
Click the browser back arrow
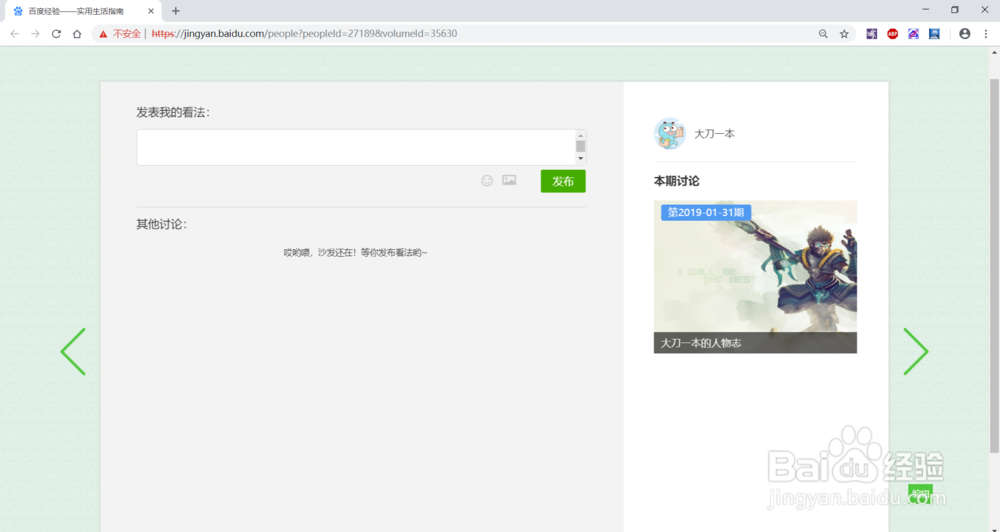coord(15,34)
